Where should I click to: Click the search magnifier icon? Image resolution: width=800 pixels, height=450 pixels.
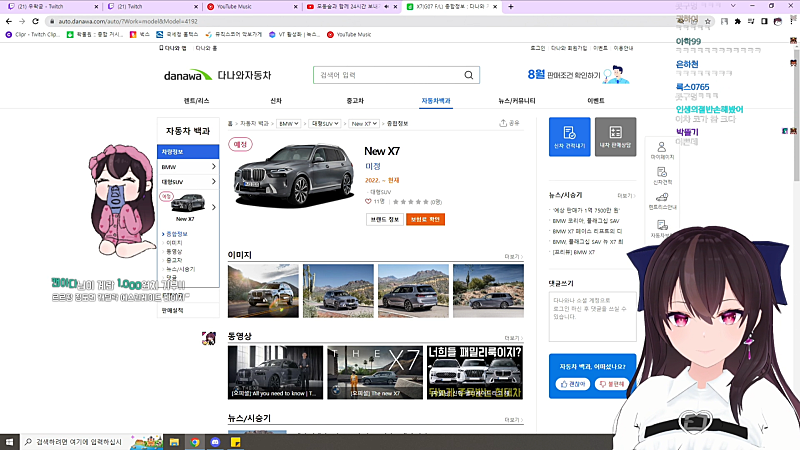tap(467, 75)
